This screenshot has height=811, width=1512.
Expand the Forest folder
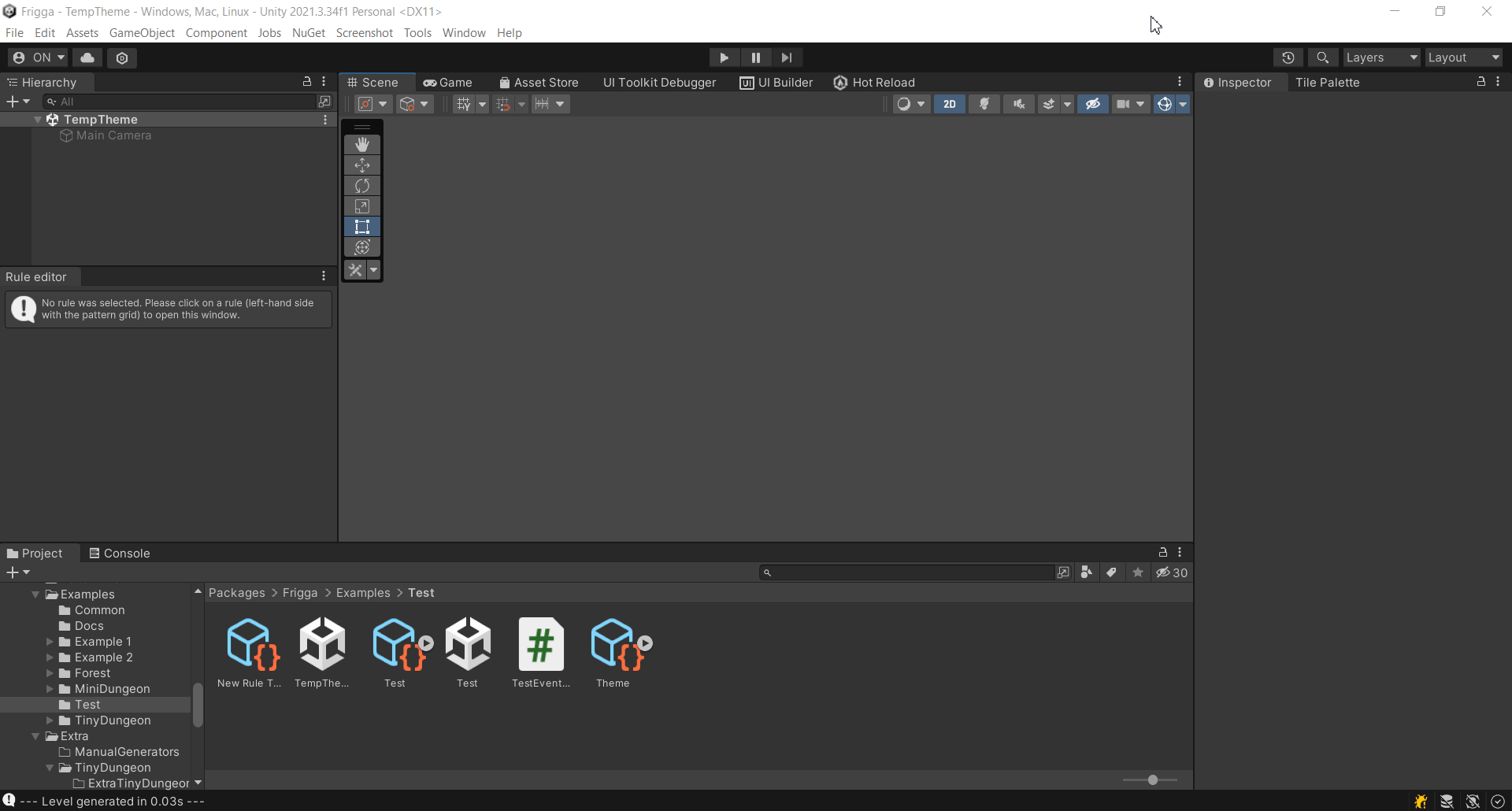tap(50, 673)
